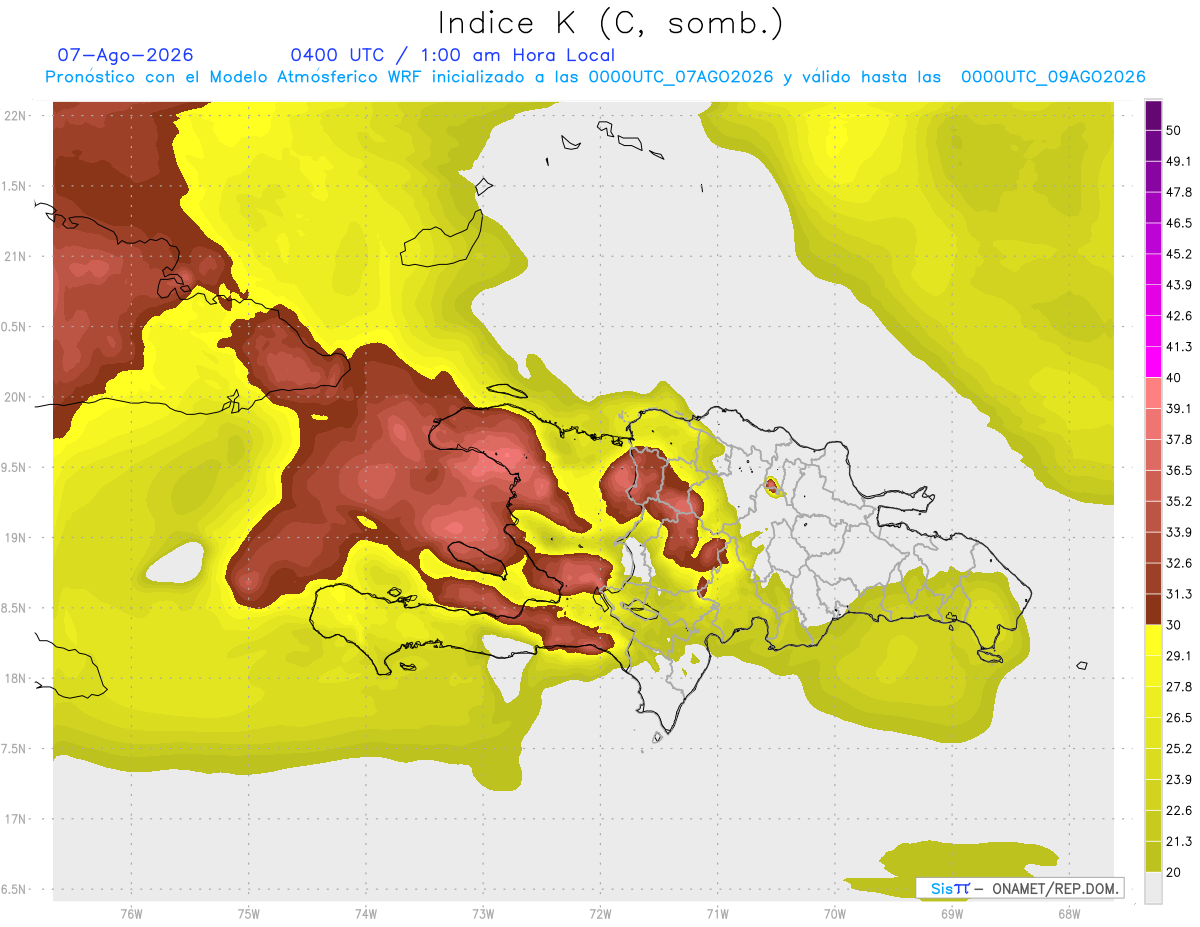
Task: Click the dark purple swatch above the 50 mark
Action: click(x=1154, y=115)
